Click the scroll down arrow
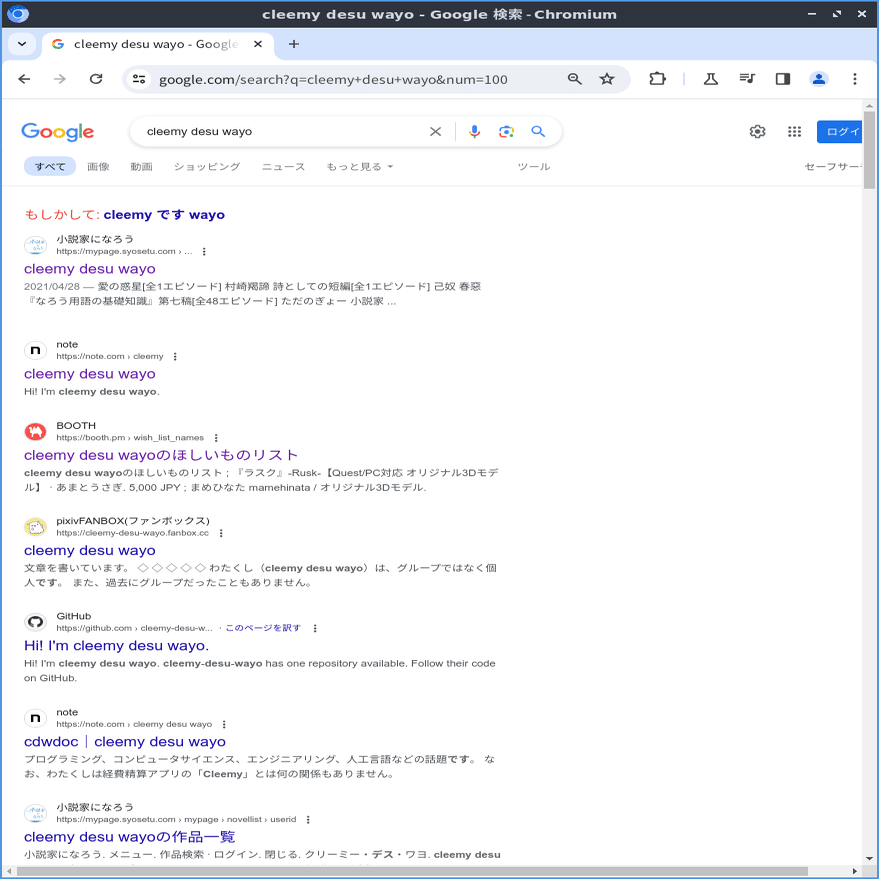The width and height of the screenshot is (879, 879). pos(869,858)
